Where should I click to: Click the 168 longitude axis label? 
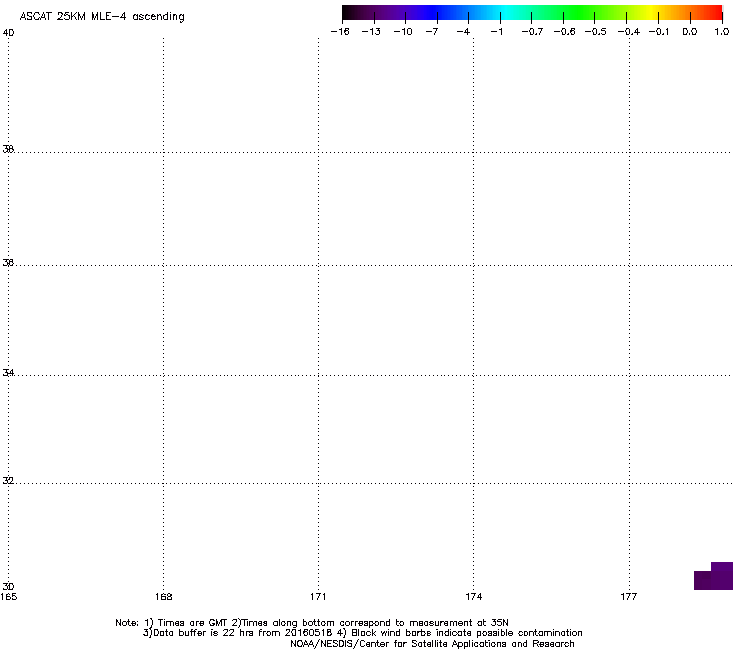pos(163,597)
